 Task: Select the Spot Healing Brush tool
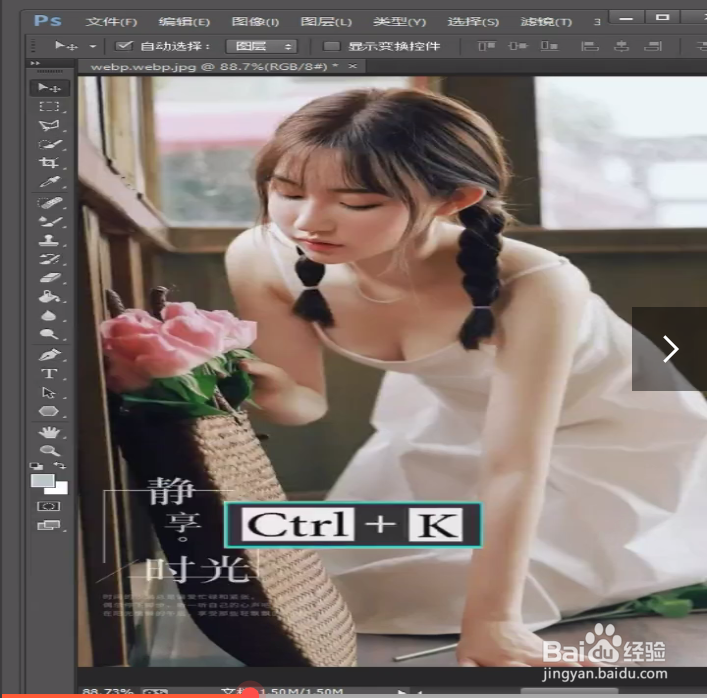pos(50,202)
